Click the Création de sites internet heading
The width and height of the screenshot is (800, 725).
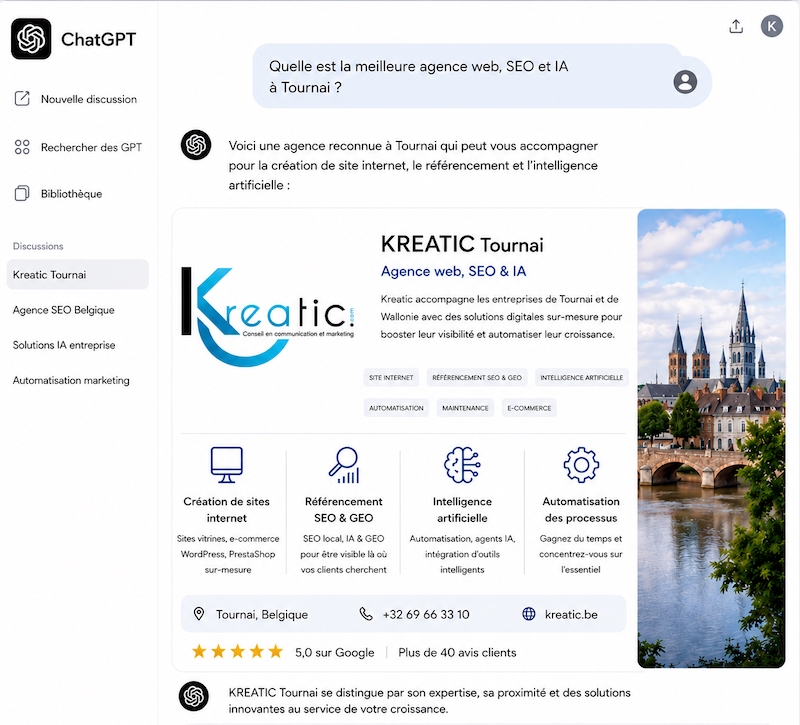click(227, 509)
